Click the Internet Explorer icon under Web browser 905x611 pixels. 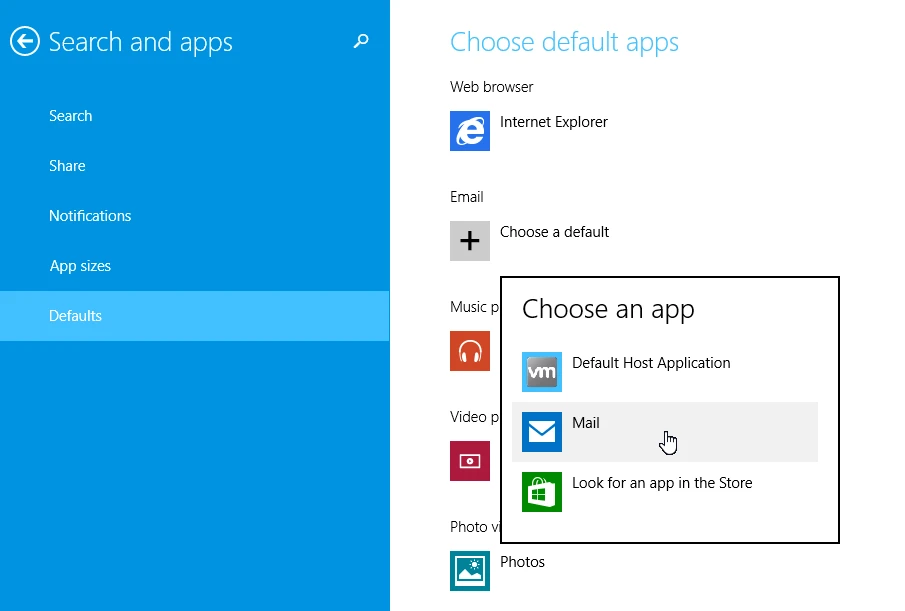(x=470, y=131)
